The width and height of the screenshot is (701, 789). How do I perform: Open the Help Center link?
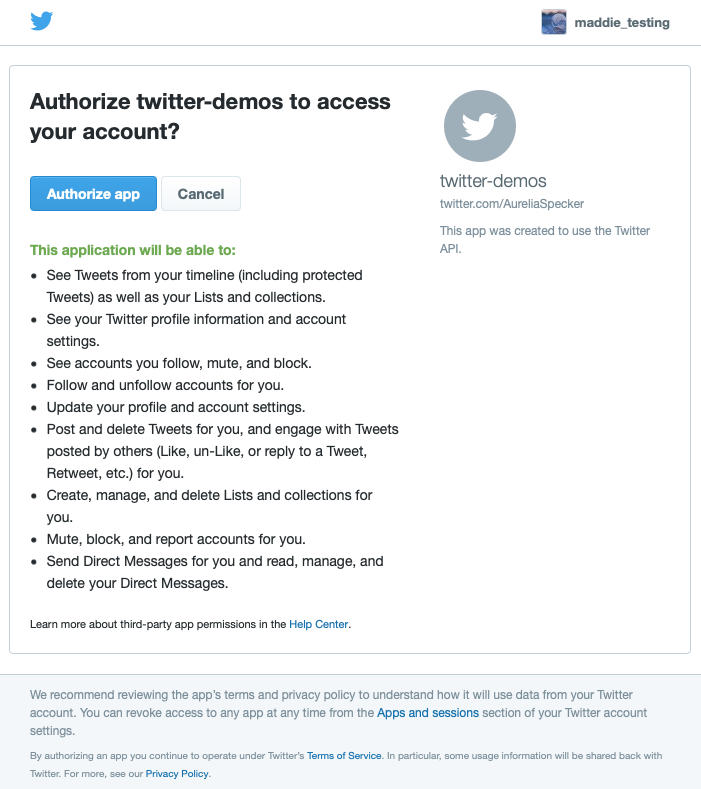point(319,624)
